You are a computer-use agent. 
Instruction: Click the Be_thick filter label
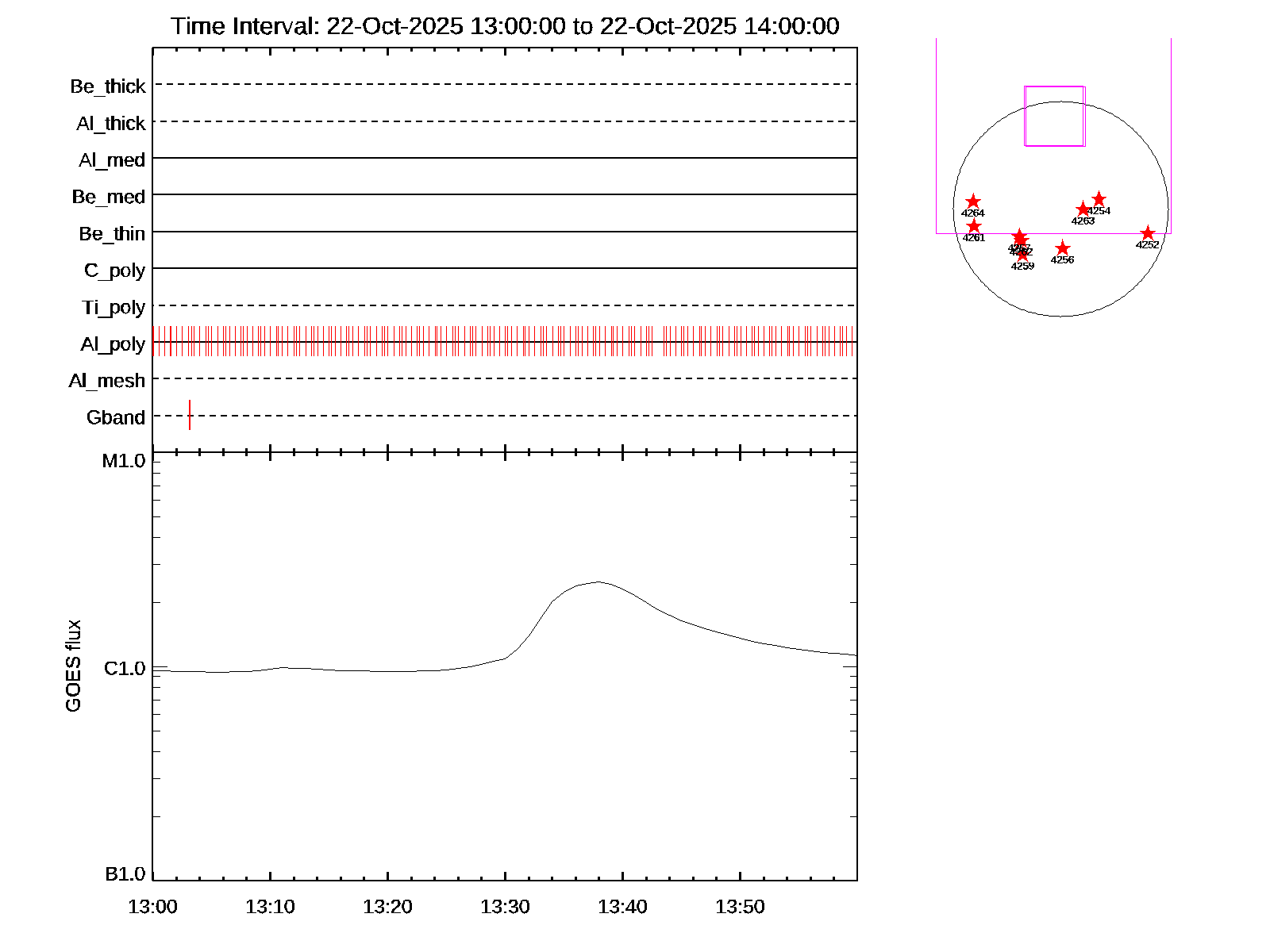[108, 86]
